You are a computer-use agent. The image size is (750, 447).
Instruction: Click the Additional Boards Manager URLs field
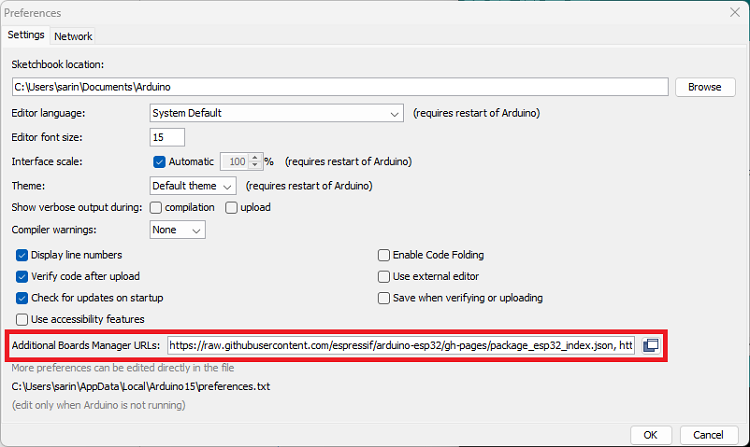(x=400, y=345)
